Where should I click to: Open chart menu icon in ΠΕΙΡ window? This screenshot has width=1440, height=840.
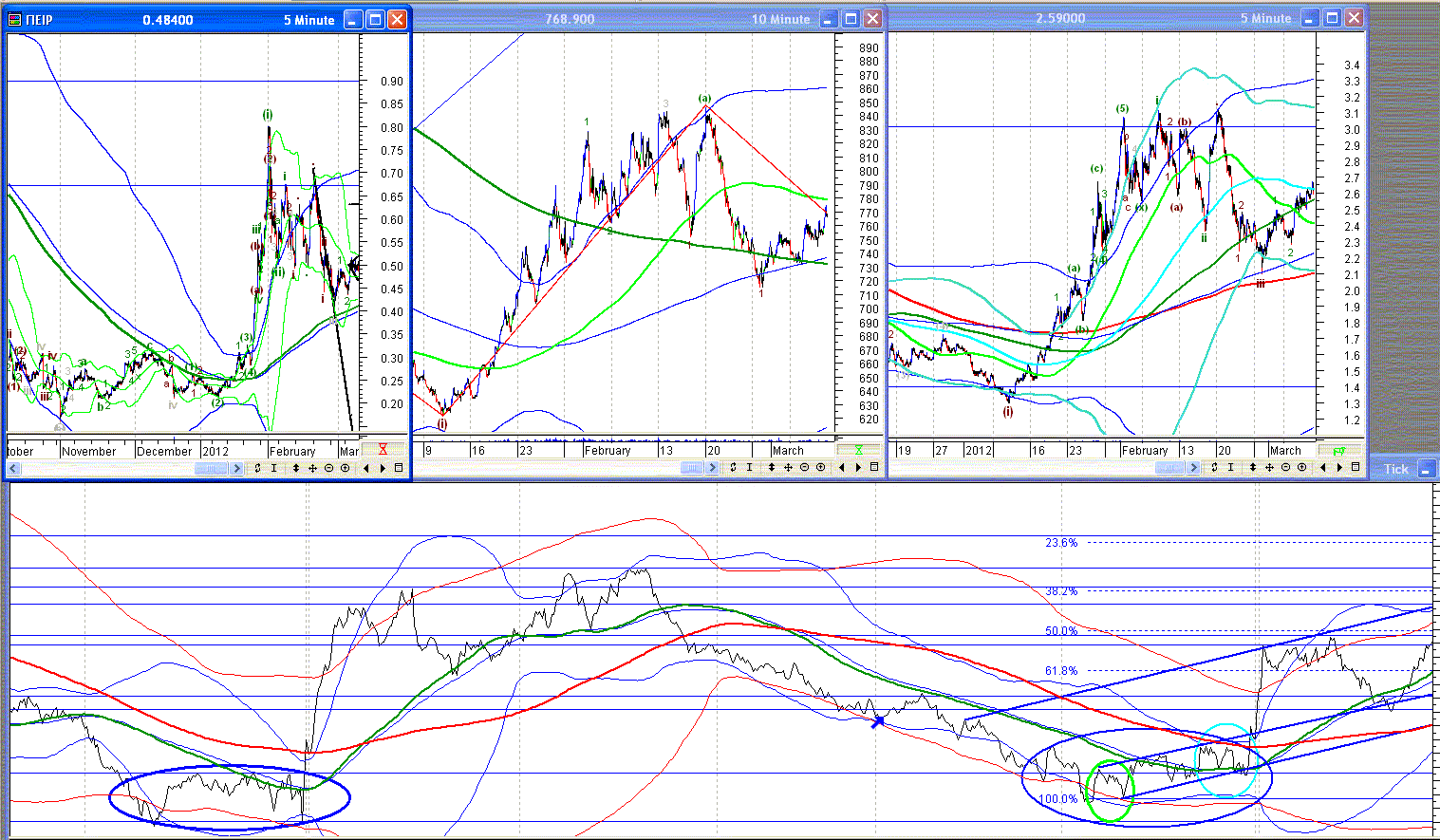[399, 468]
